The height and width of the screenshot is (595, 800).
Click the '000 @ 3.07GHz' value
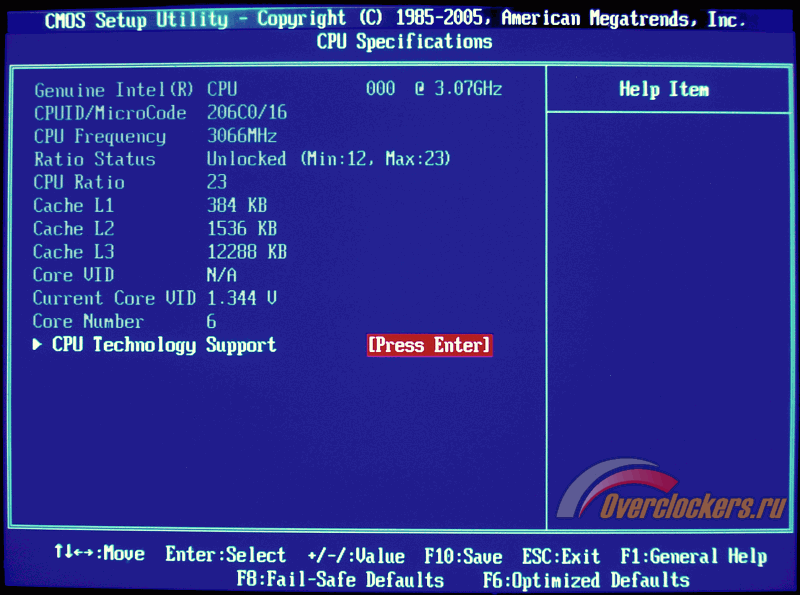pyautogui.click(x=434, y=89)
